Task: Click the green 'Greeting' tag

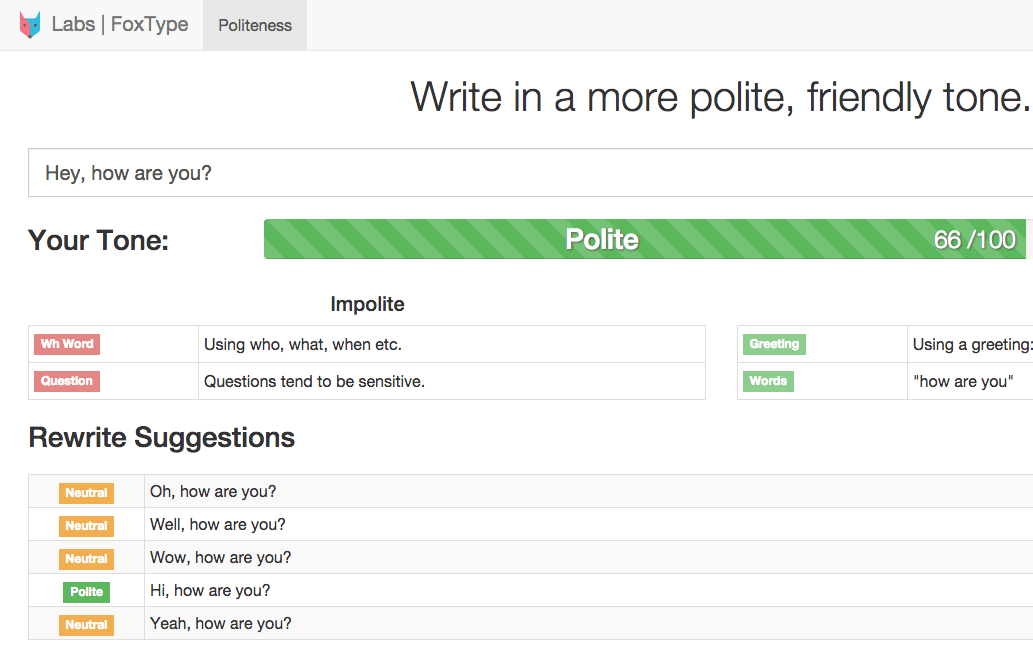Action: pos(774,344)
